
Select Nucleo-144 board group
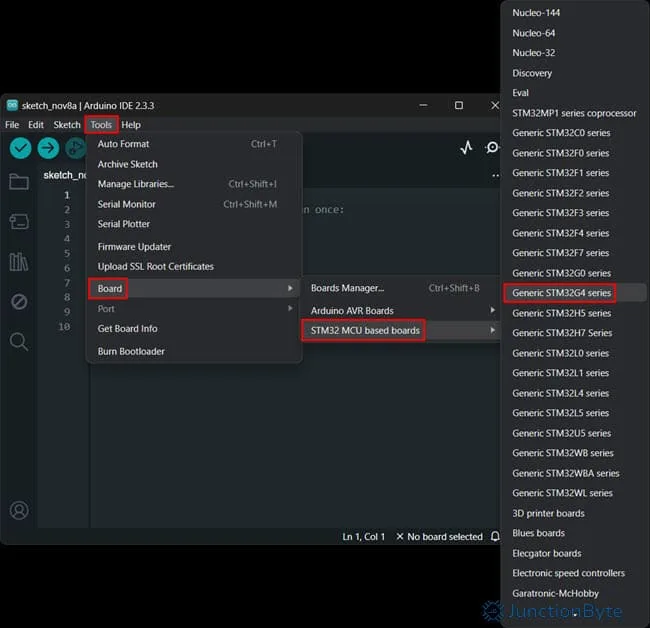tap(575, 13)
